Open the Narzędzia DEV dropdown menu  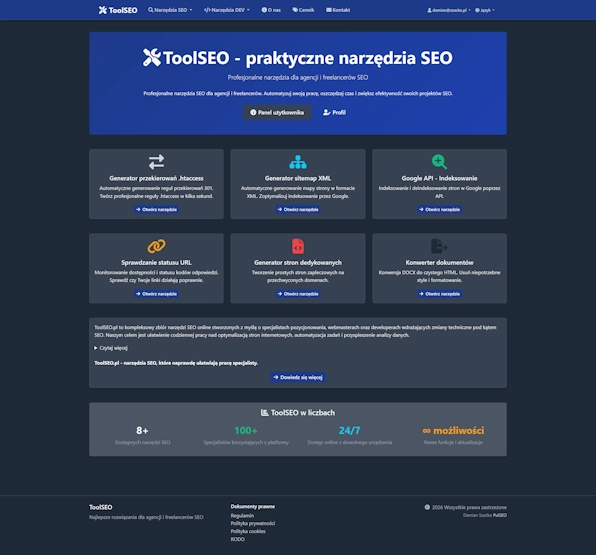[227, 10]
